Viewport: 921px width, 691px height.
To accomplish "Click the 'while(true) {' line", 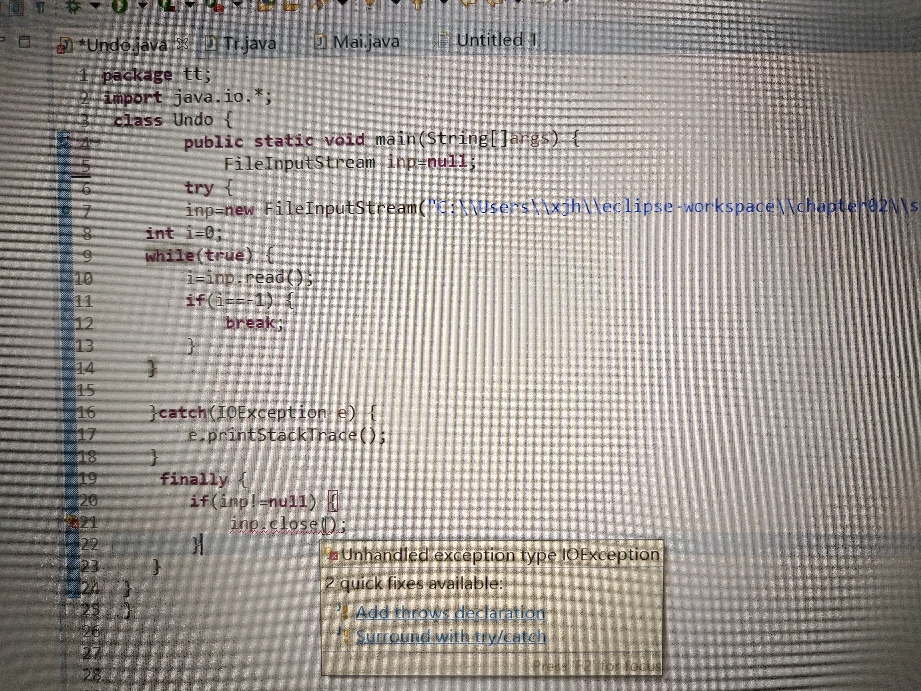I will click(209, 256).
